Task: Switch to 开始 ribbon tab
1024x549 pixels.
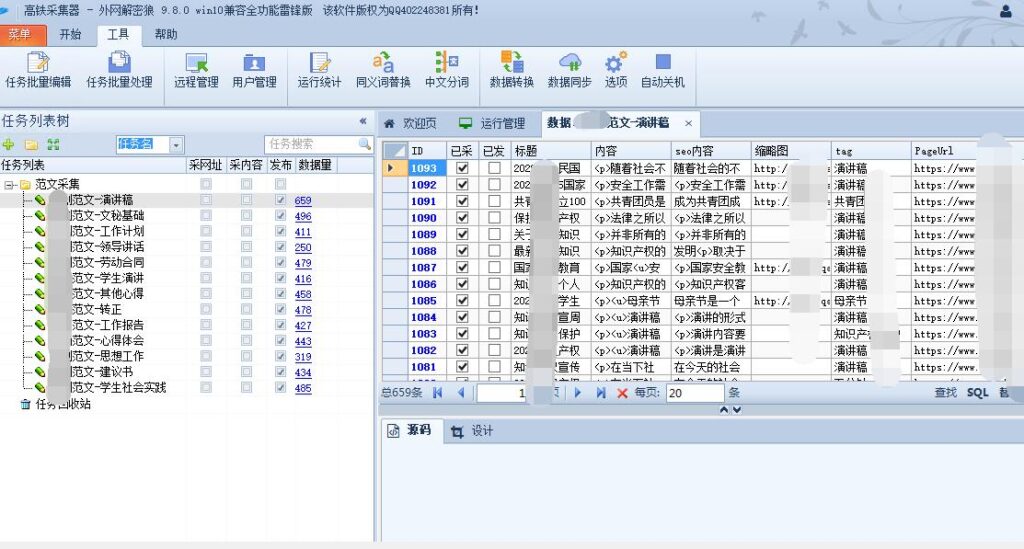Action: [x=71, y=35]
